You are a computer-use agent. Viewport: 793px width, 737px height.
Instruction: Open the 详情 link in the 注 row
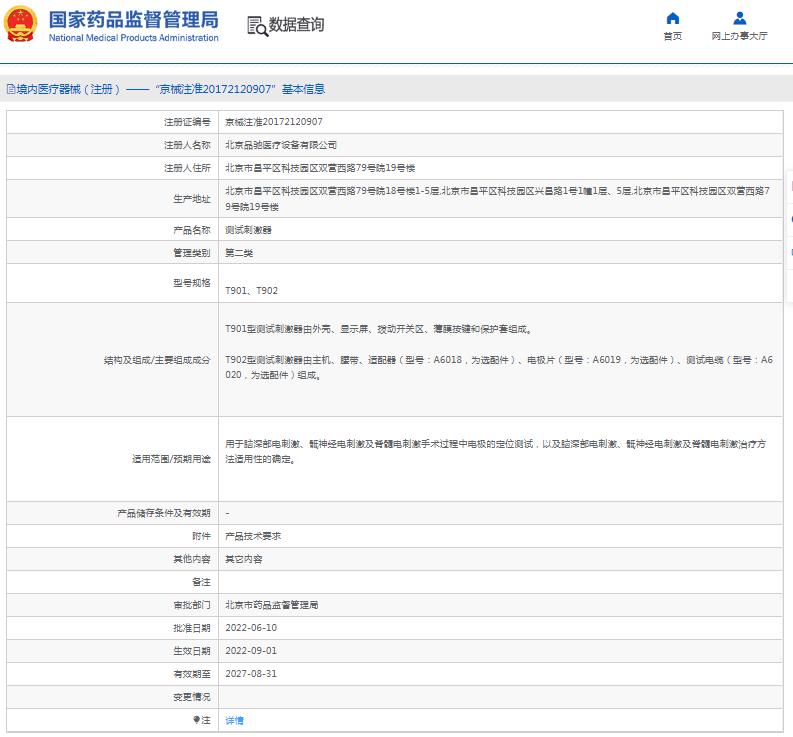click(x=234, y=720)
